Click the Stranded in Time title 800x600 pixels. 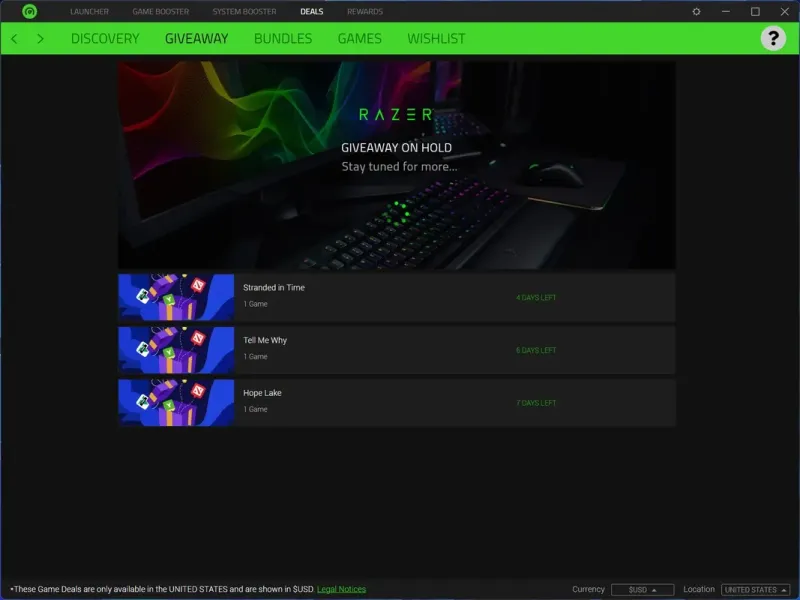(274, 288)
